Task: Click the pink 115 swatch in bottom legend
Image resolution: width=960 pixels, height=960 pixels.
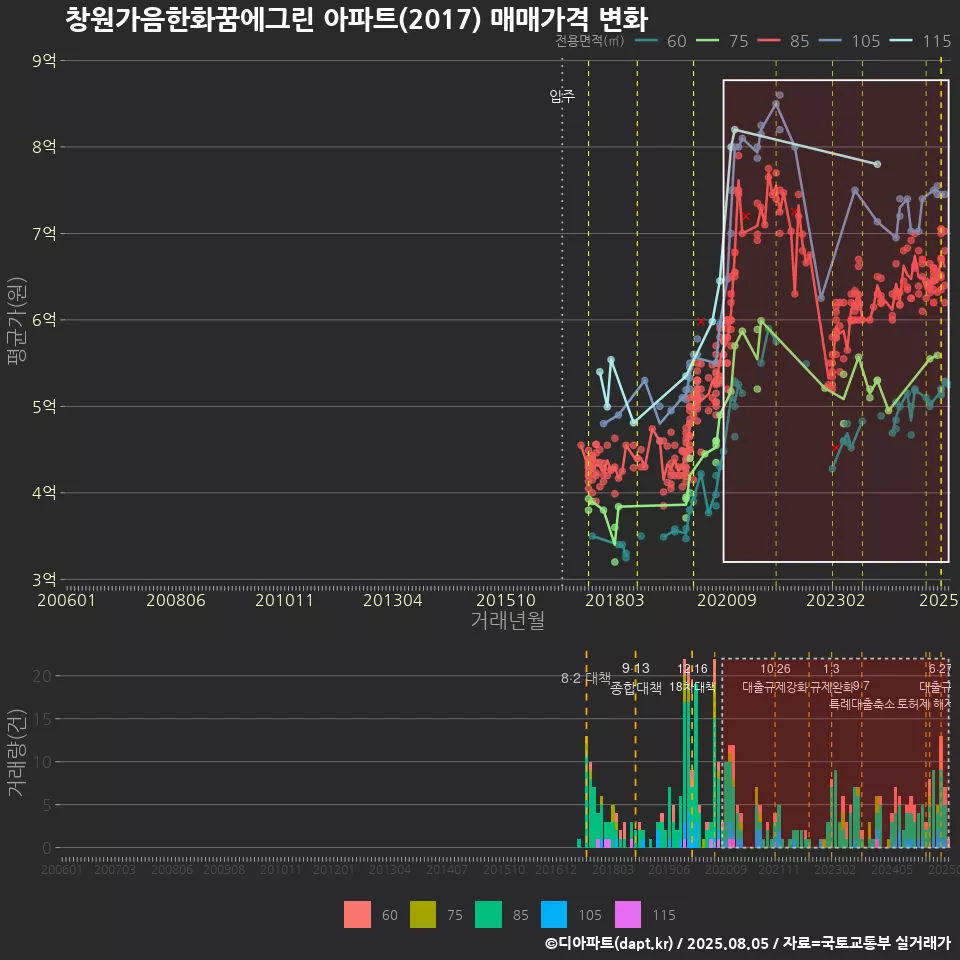Action: (x=628, y=915)
